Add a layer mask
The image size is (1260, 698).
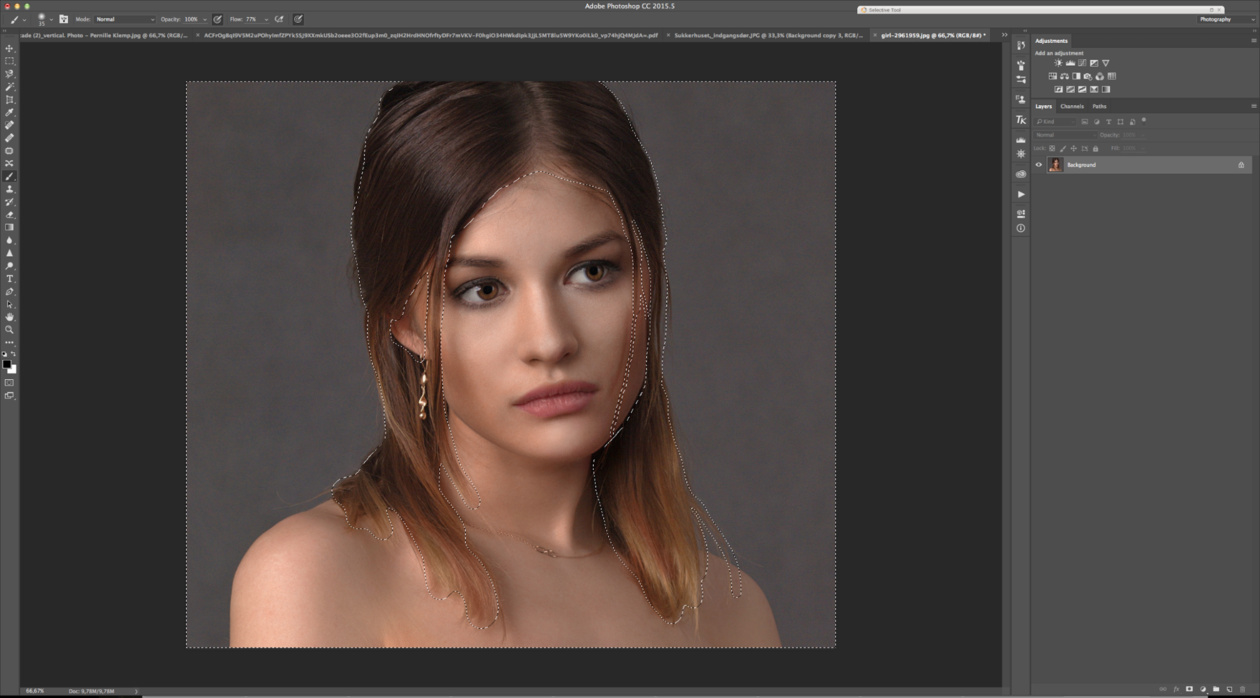[x=1189, y=689]
